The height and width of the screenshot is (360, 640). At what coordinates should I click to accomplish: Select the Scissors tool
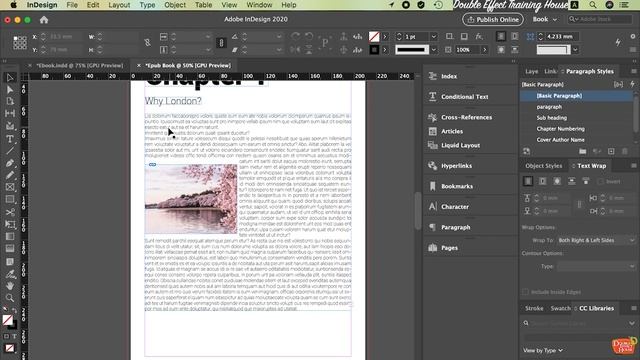click(10, 212)
